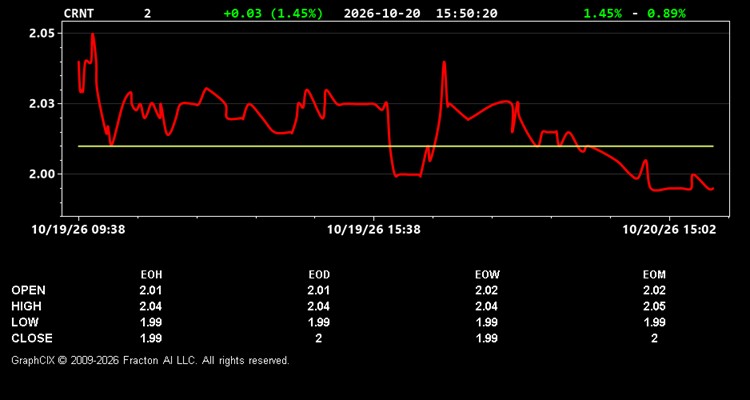Image resolution: width=750 pixels, height=400 pixels.
Task: Click the 2.05 y-axis label
Action: (x=42, y=33)
